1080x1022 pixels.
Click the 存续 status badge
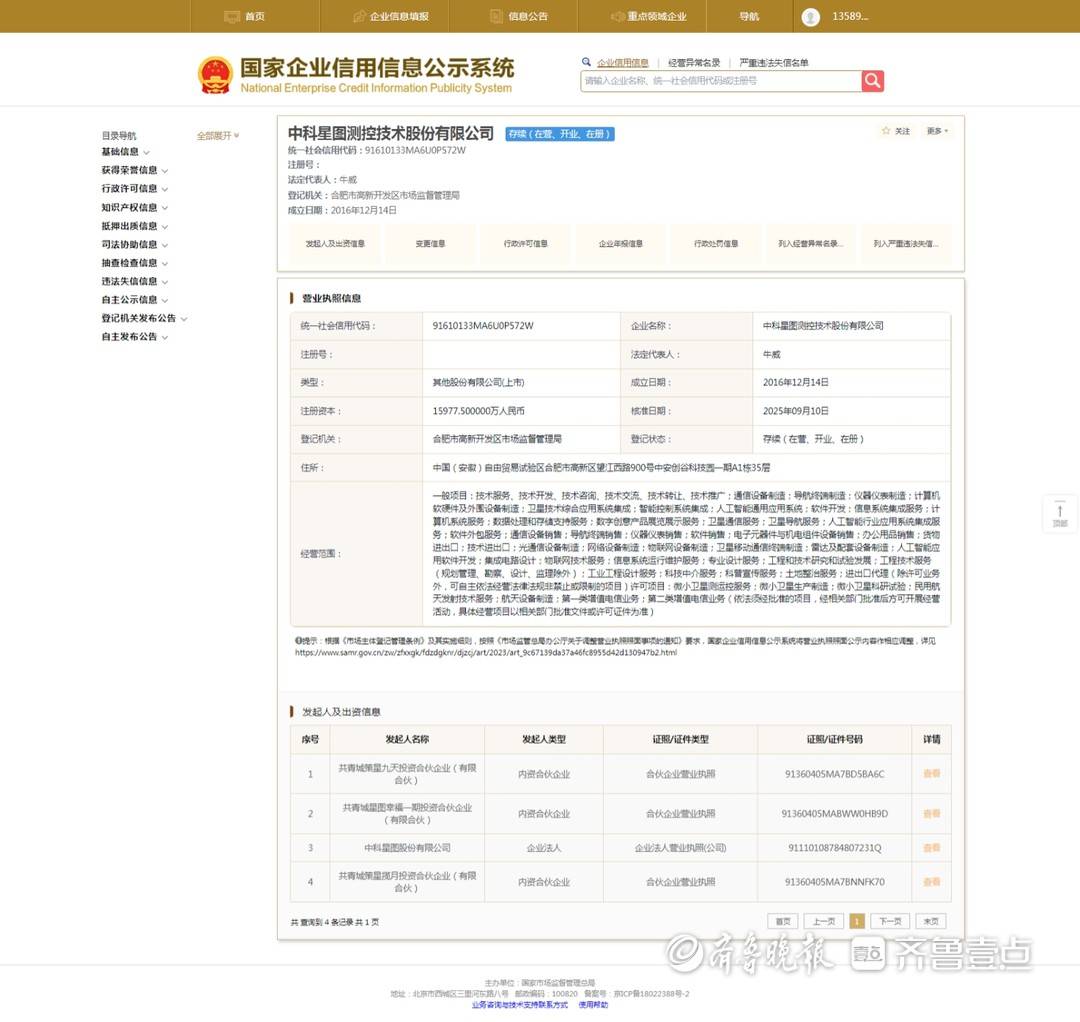pyautogui.click(x=560, y=134)
